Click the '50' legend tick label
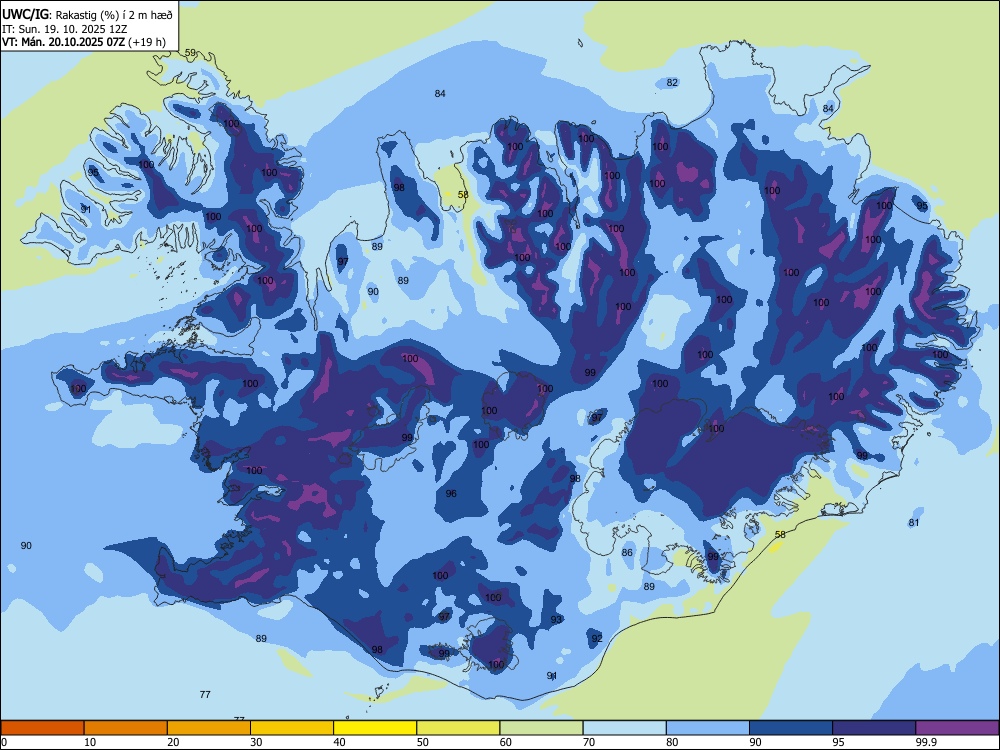The width and height of the screenshot is (1000, 750). point(423,742)
